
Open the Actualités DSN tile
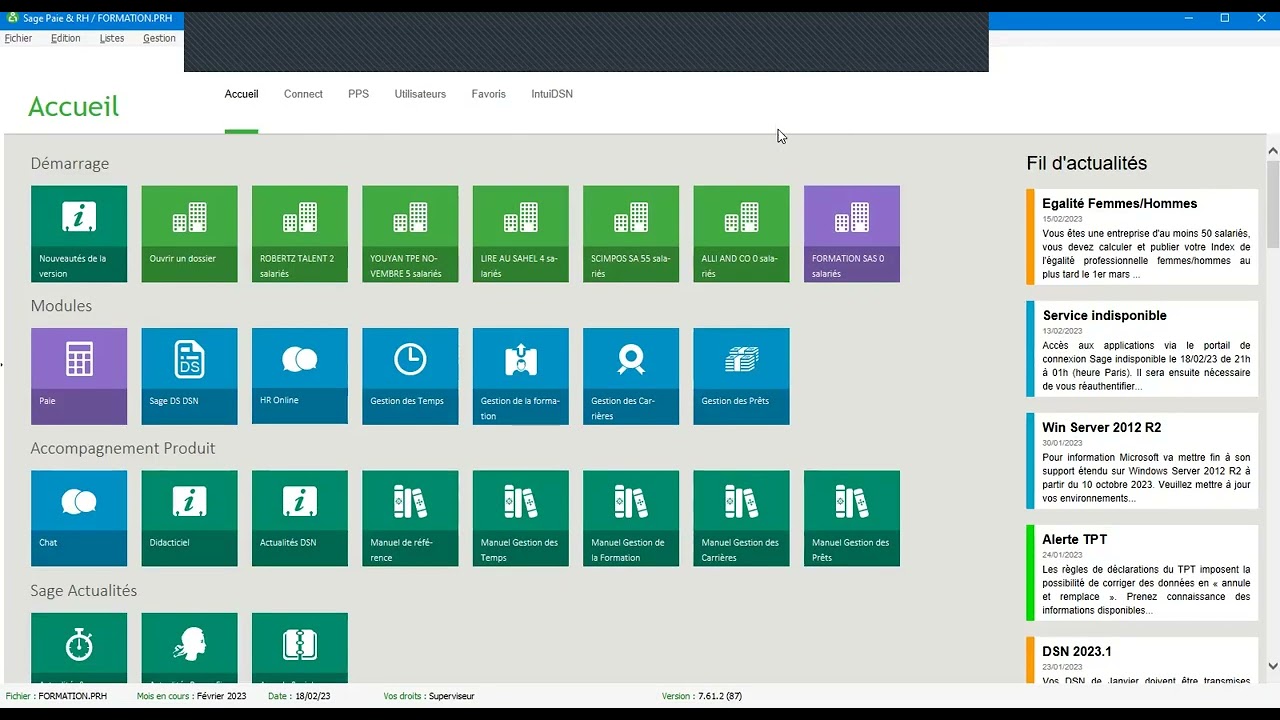pos(300,519)
